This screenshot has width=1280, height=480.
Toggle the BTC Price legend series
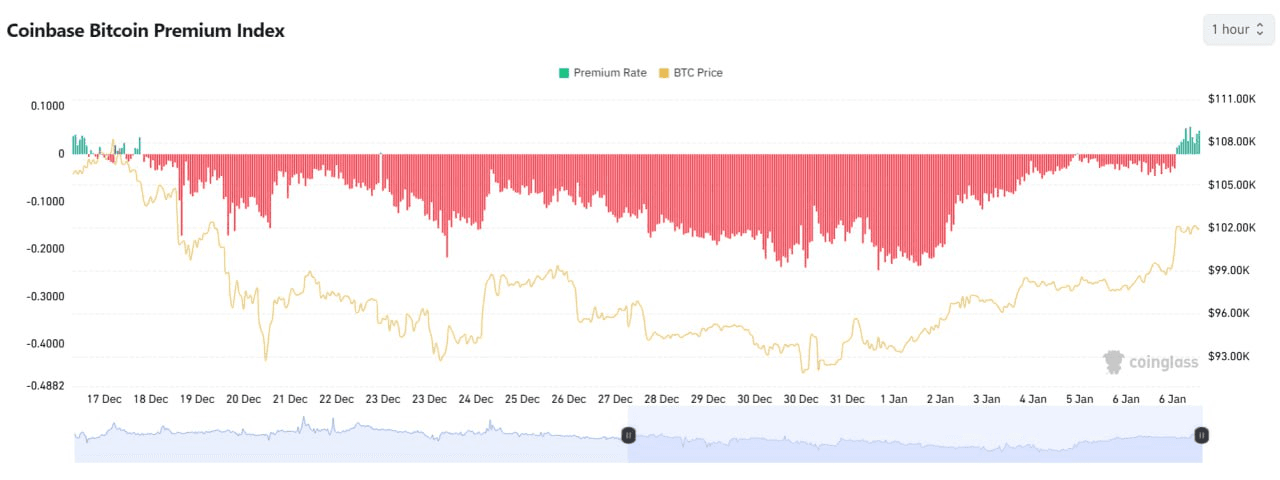pos(691,73)
